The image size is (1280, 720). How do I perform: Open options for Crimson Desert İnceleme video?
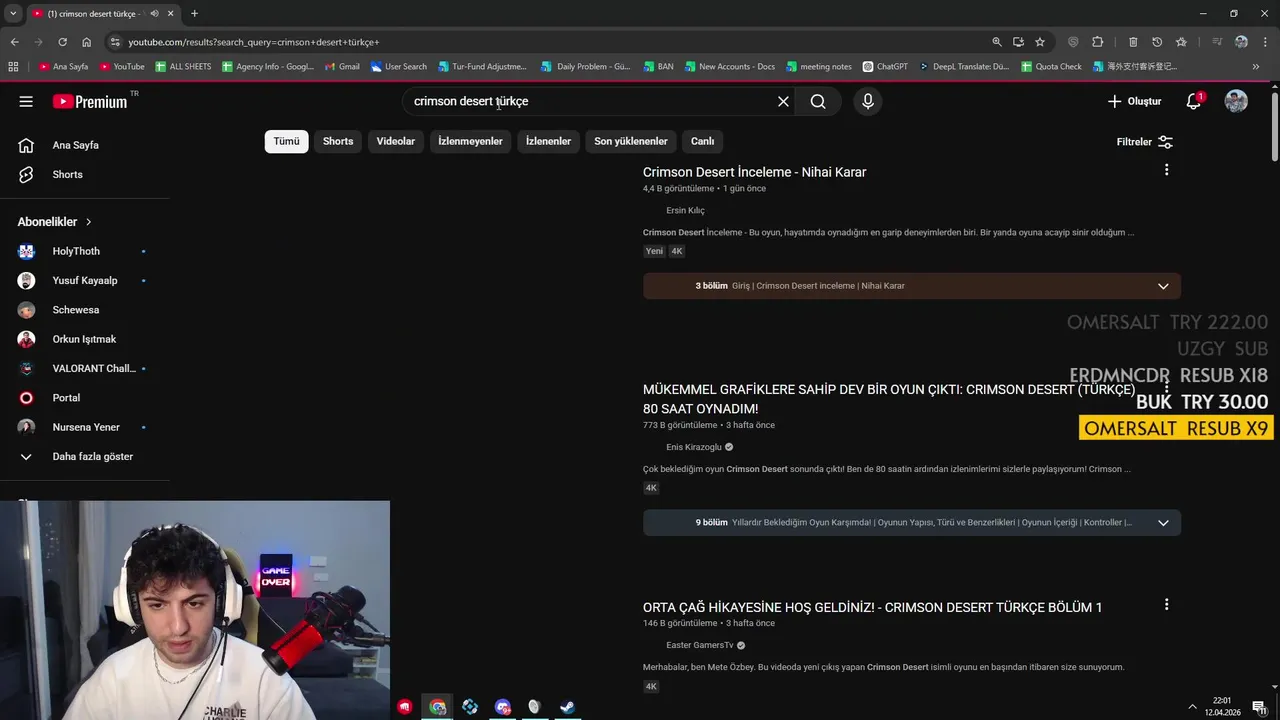click(x=1166, y=170)
